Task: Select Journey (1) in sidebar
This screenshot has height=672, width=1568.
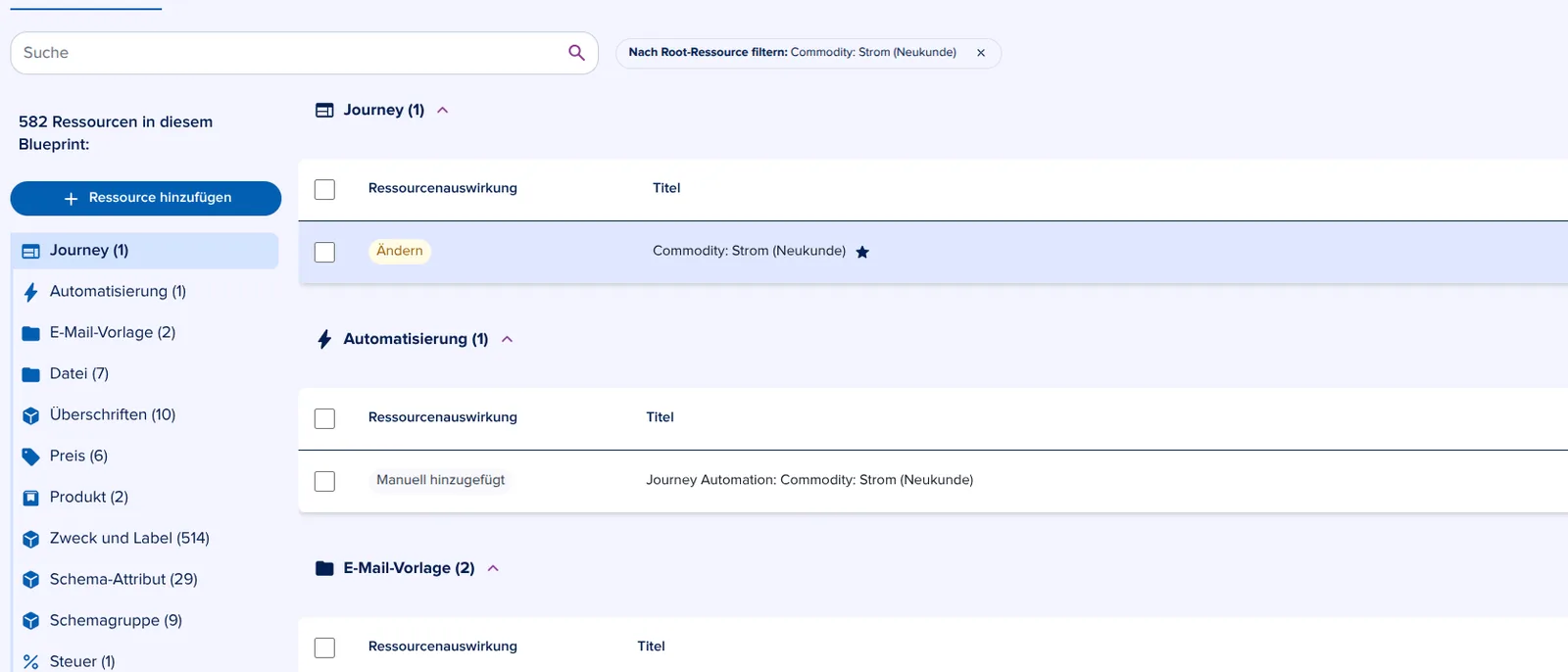Action: pyautogui.click(x=145, y=251)
